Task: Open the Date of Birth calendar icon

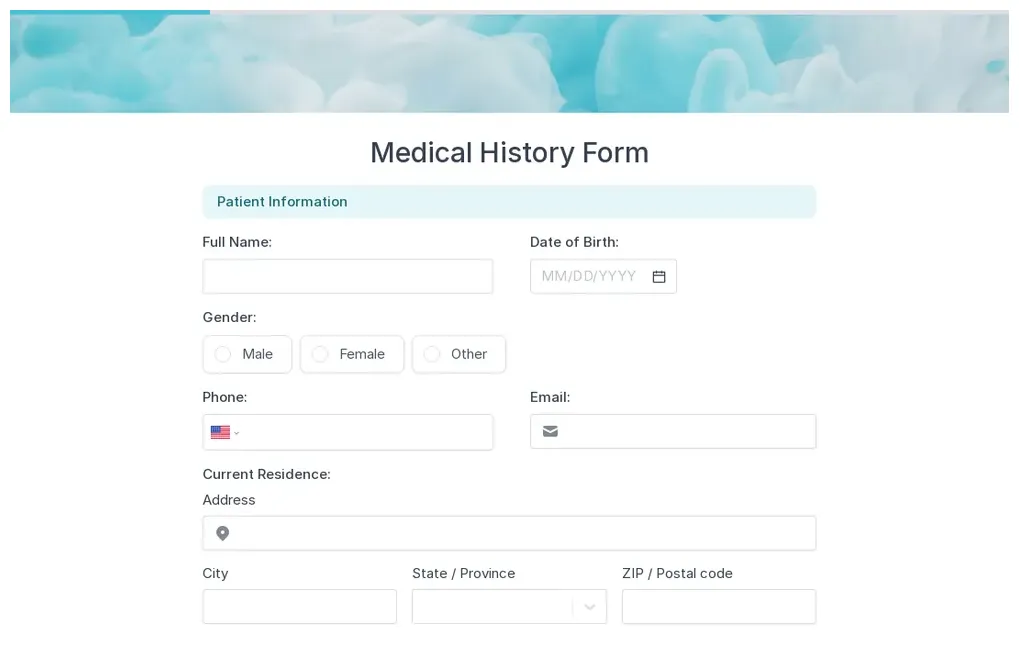Action: (x=659, y=277)
